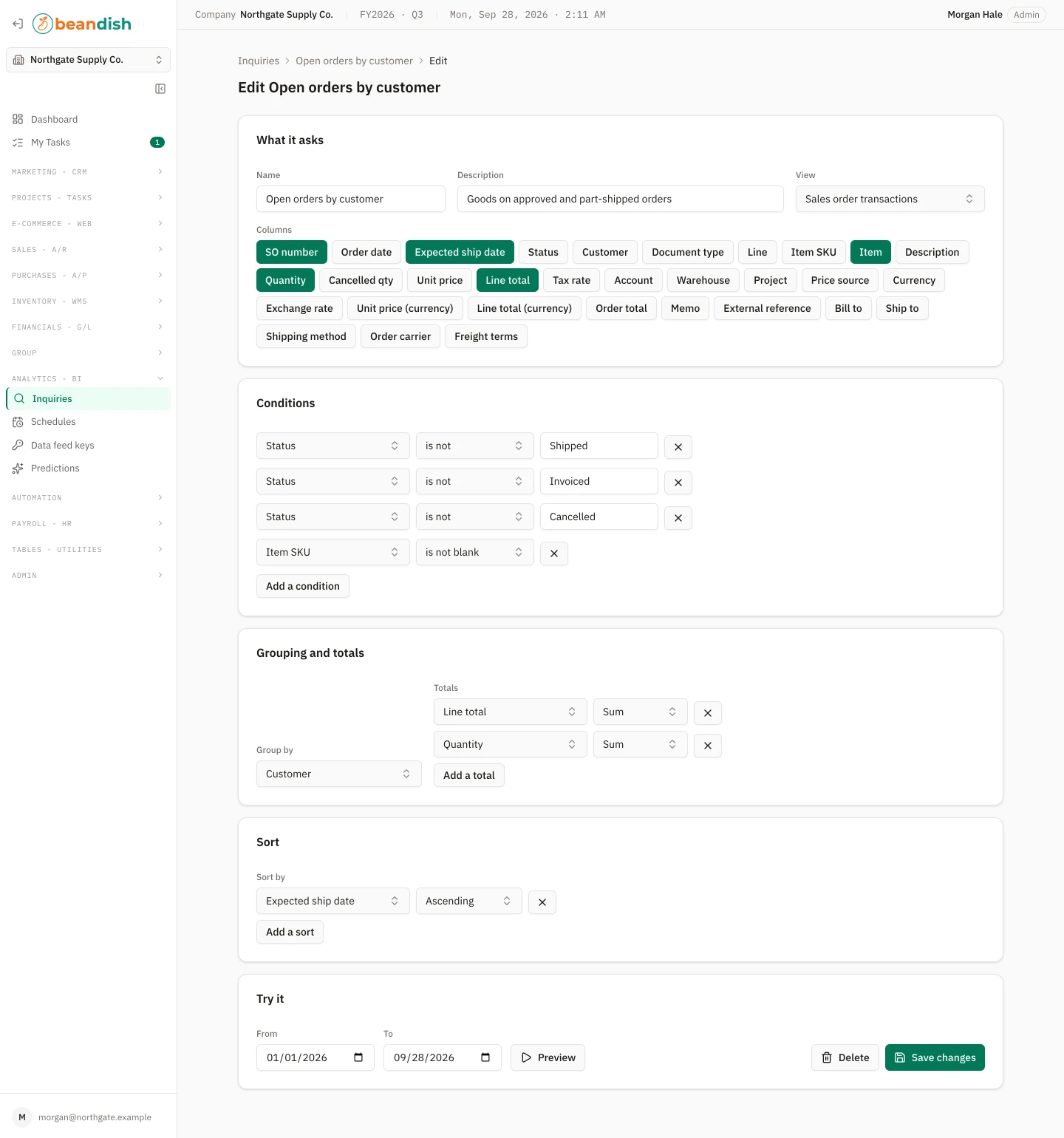Enable the Order date column chip
Viewport: 1064px width, 1138px height.
point(366,252)
